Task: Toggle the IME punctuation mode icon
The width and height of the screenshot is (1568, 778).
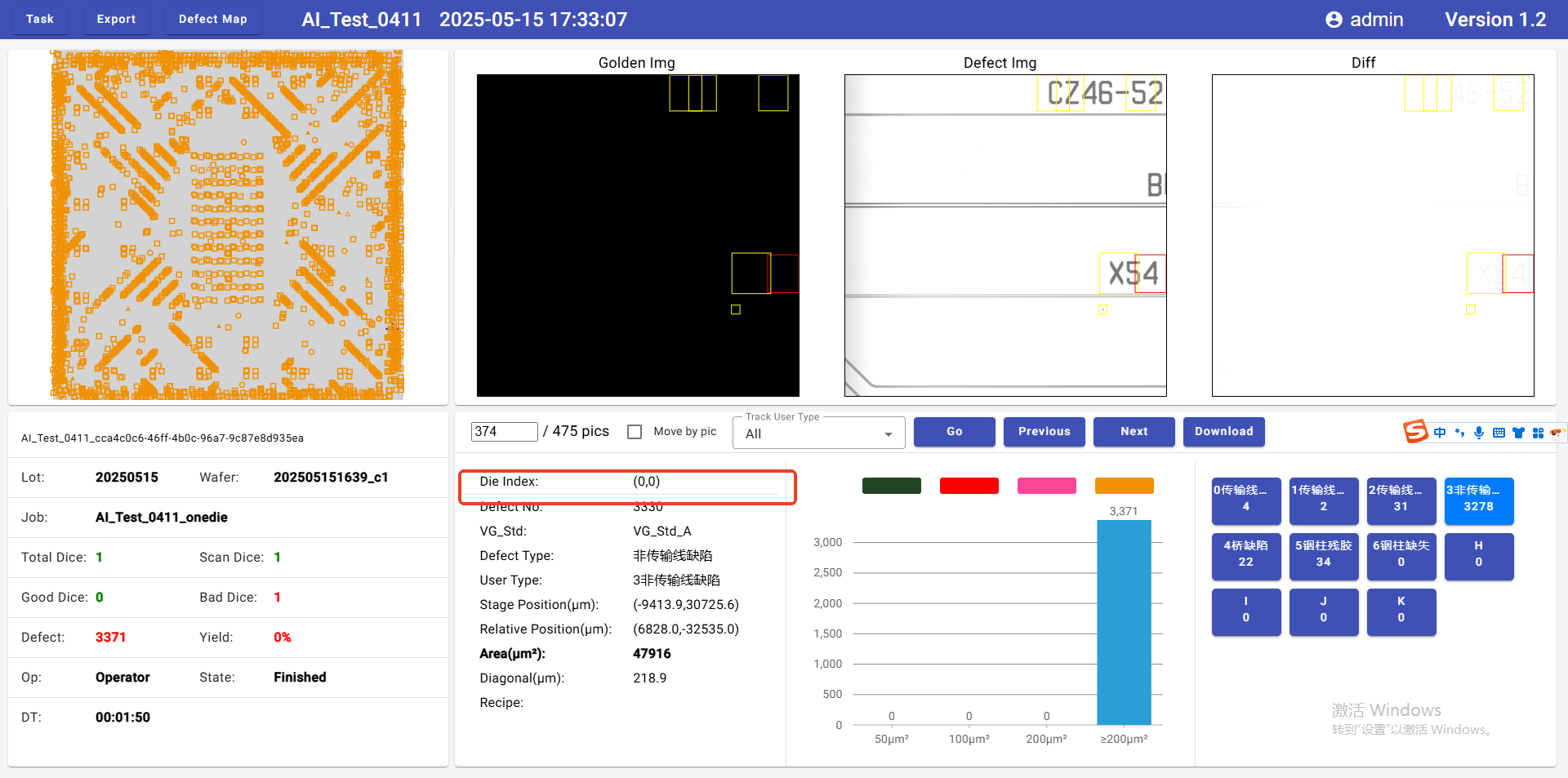Action: coord(1459,433)
